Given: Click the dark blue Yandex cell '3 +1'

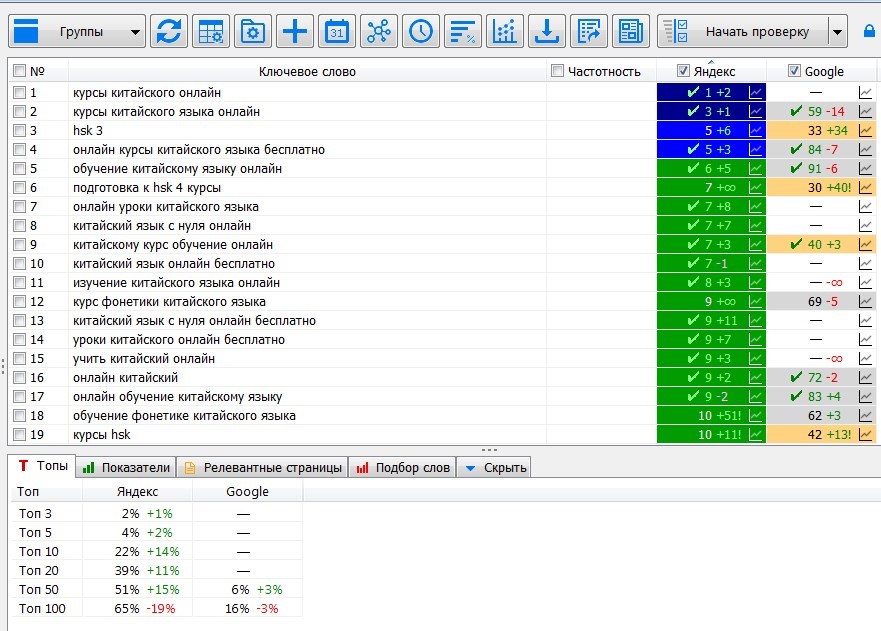Looking at the screenshot, I should tap(711, 111).
